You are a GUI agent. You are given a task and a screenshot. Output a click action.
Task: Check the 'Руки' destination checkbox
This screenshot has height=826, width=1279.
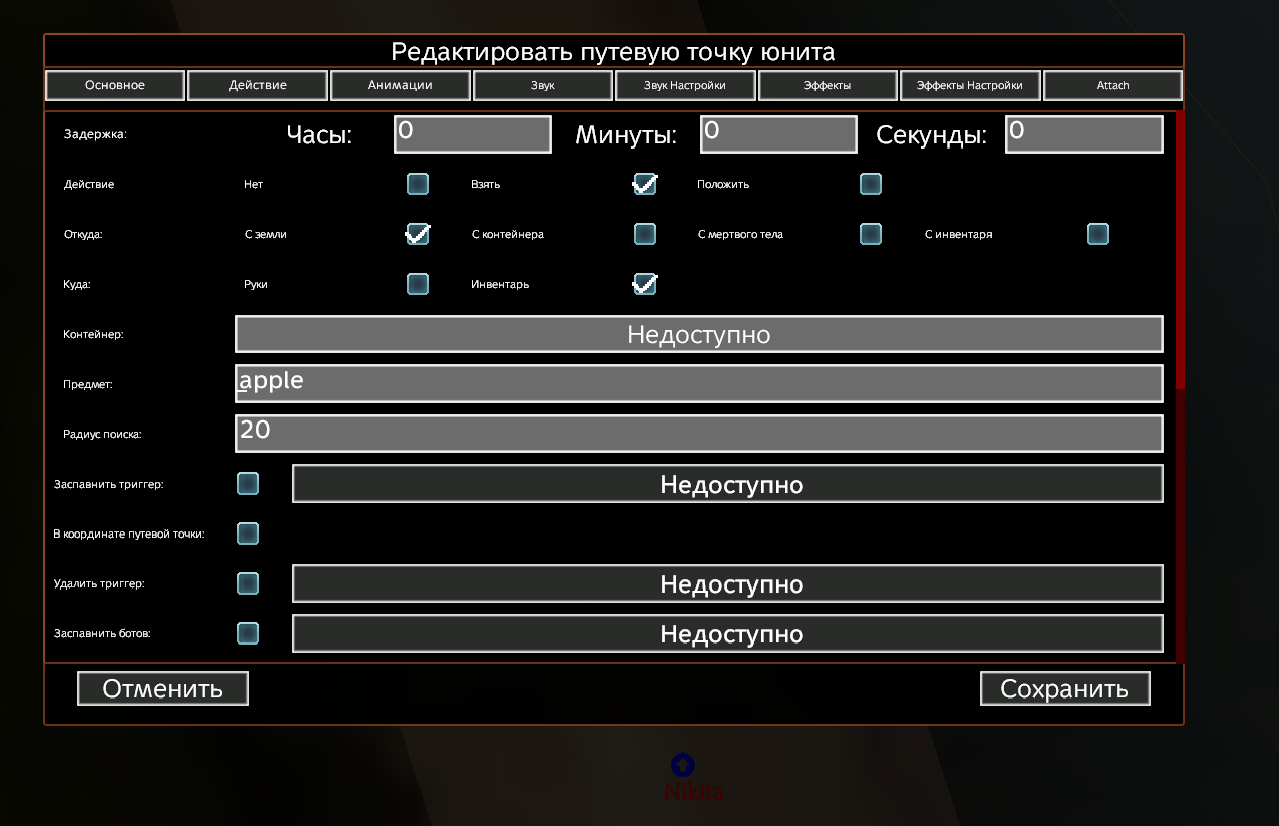pos(418,284)
